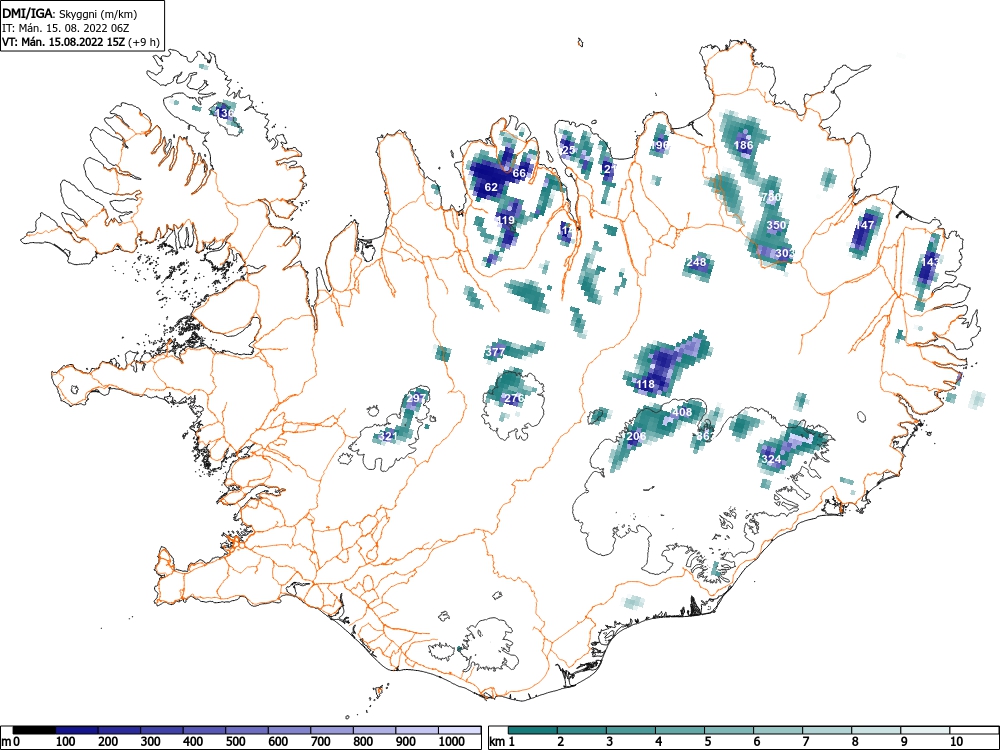Click the 143 visibility value in the east
This screenshot has height=750, width=1000.
930,262
